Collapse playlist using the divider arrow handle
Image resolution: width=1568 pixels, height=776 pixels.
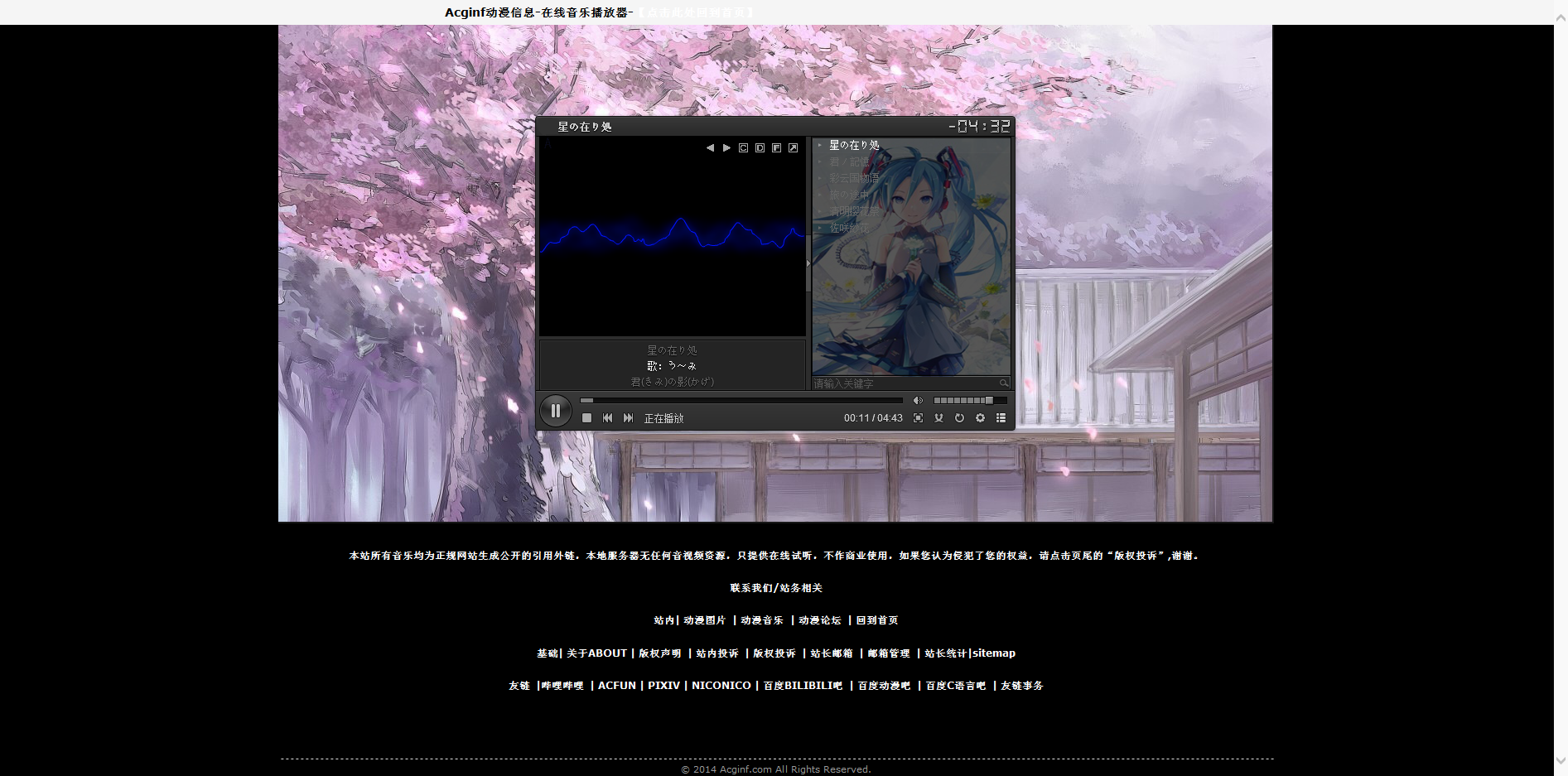point(808,263)
